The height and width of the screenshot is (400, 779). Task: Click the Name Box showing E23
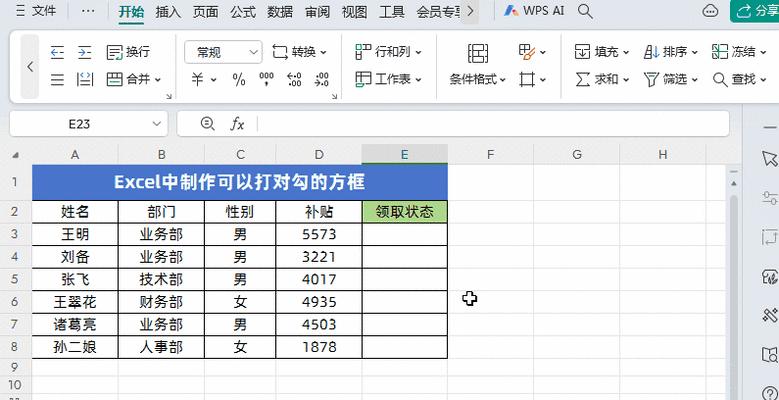[79, 124]
